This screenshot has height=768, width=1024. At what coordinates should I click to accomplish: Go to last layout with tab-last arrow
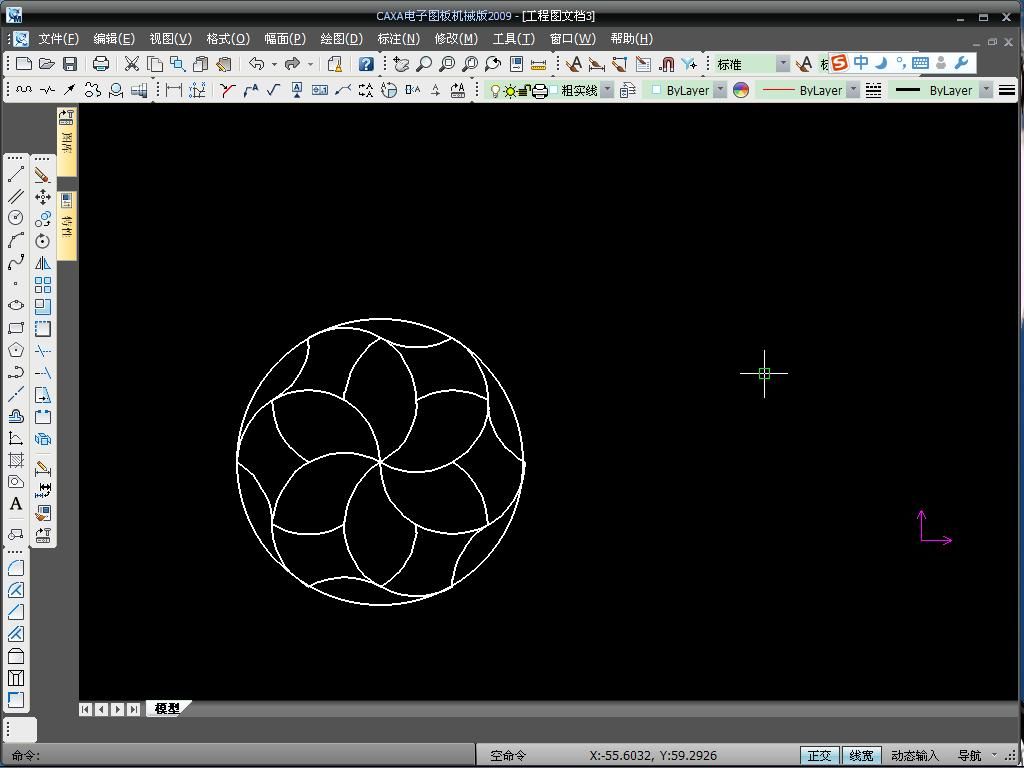point(134,709)
